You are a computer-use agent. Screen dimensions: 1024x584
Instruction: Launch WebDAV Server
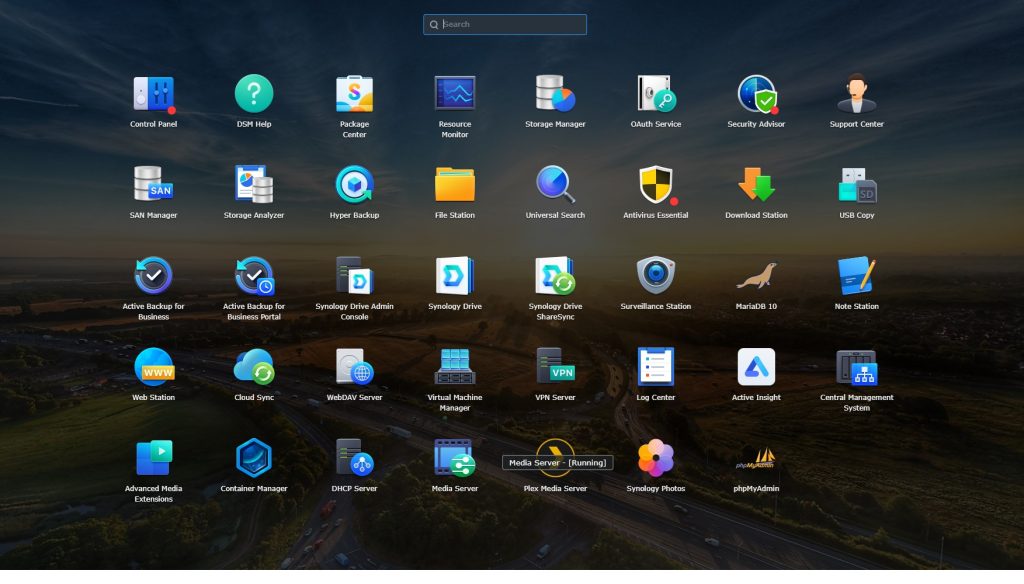pos(355,366)
